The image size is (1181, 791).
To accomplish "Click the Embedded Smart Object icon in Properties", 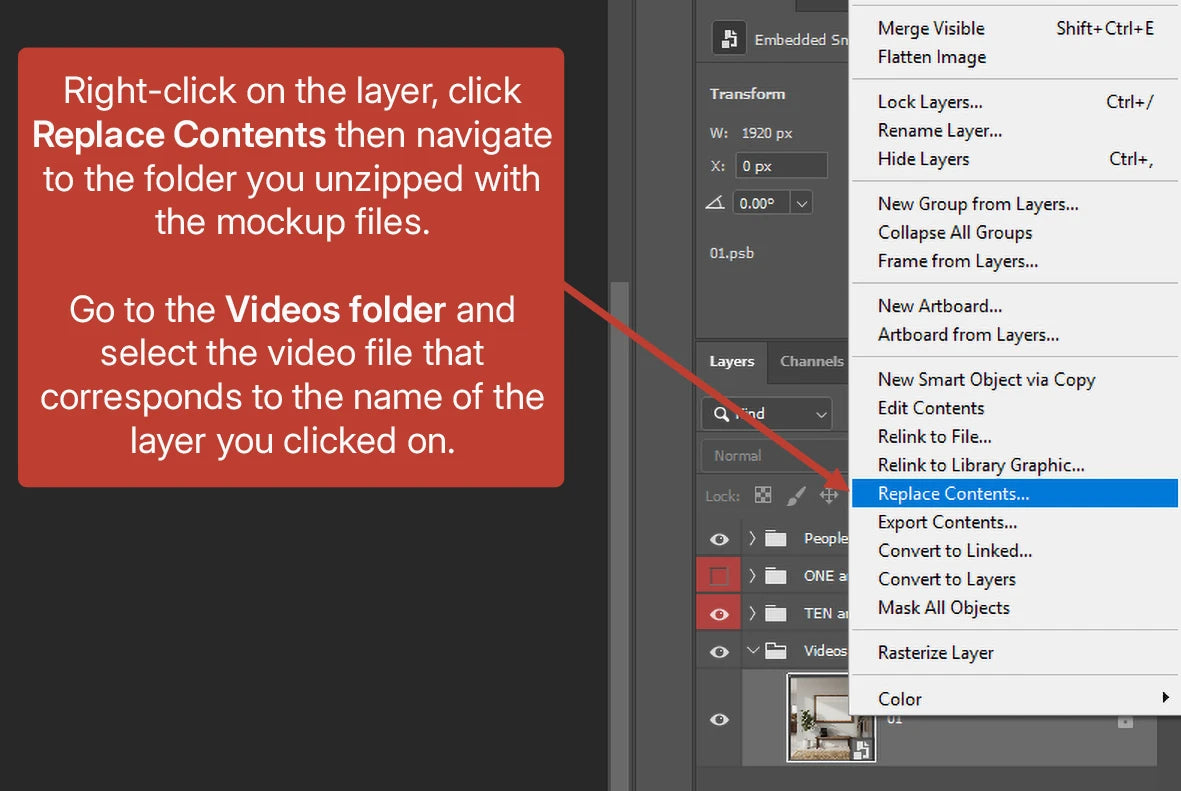I will 730,39.
